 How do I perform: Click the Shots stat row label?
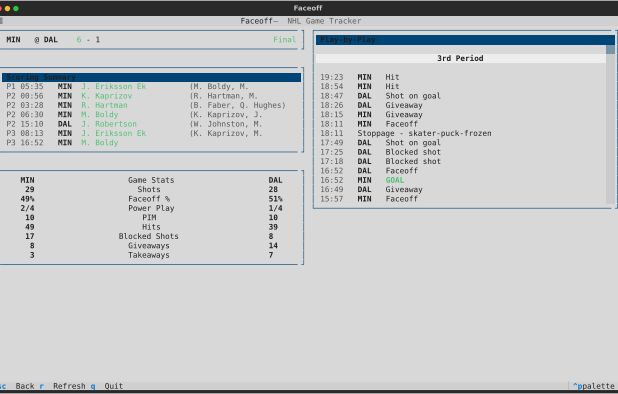pos(149,190)
